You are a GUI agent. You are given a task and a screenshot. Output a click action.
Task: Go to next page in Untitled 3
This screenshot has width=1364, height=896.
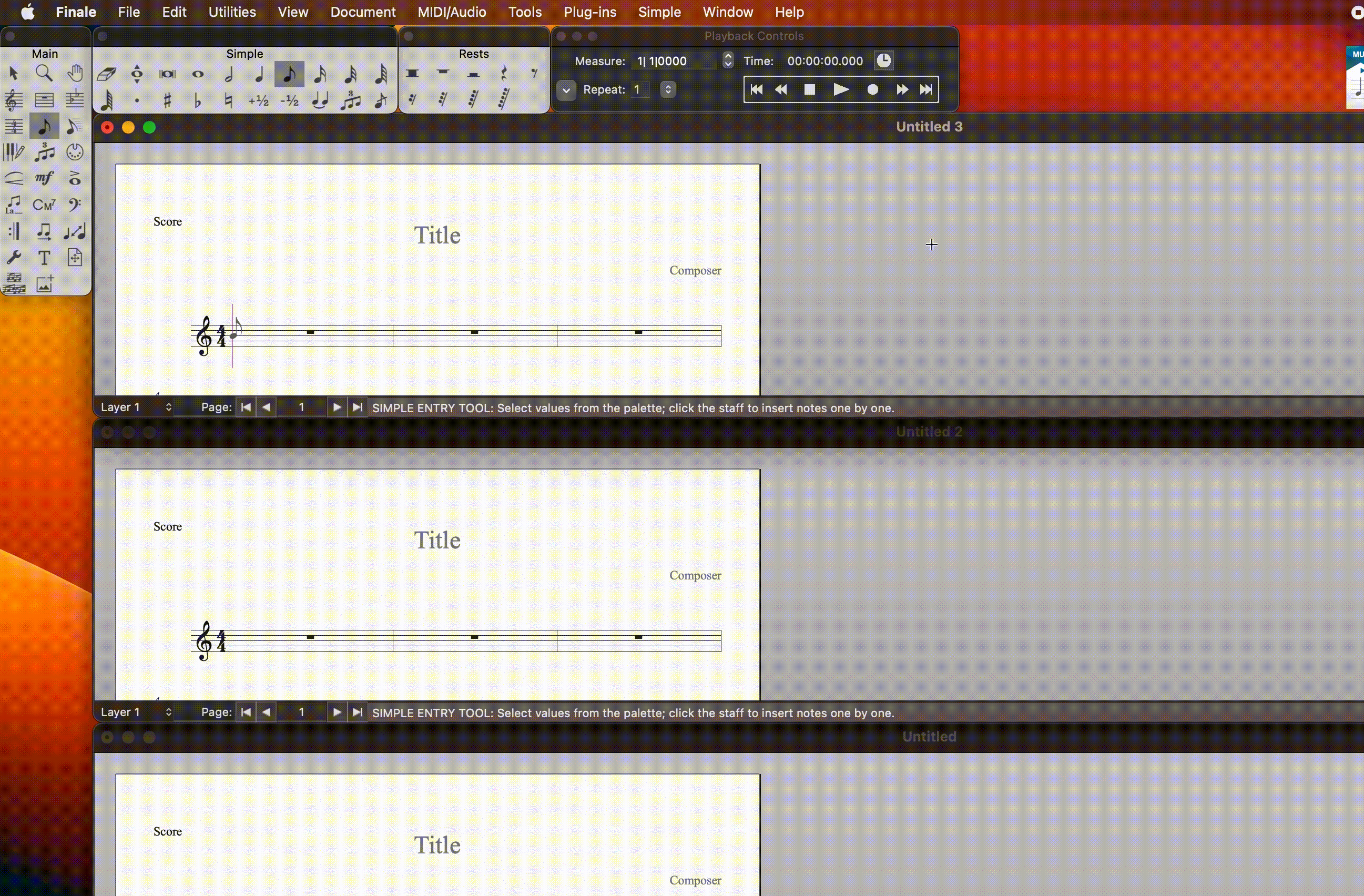tap(337, 408)
